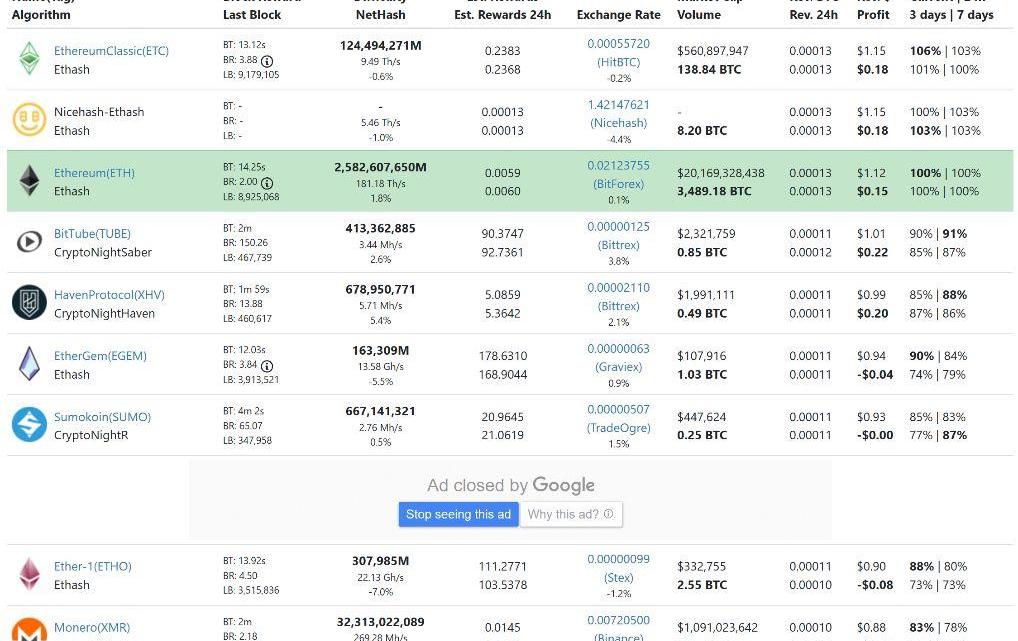Click the 0.00000063 exchange rate link

tap(618, 349)
